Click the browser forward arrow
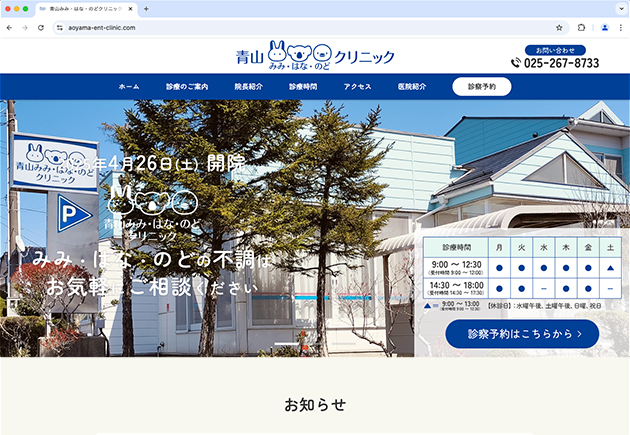Viewport: 630px width, 435px height. coord(24,28)
